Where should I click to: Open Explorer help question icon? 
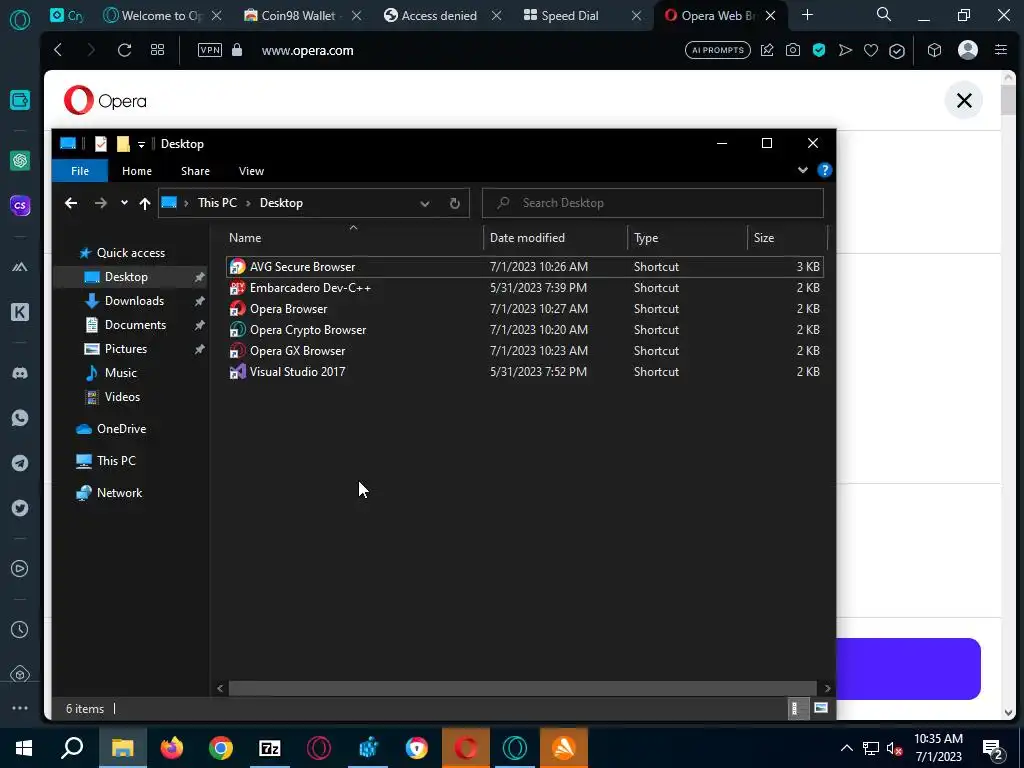pos(825,170)
